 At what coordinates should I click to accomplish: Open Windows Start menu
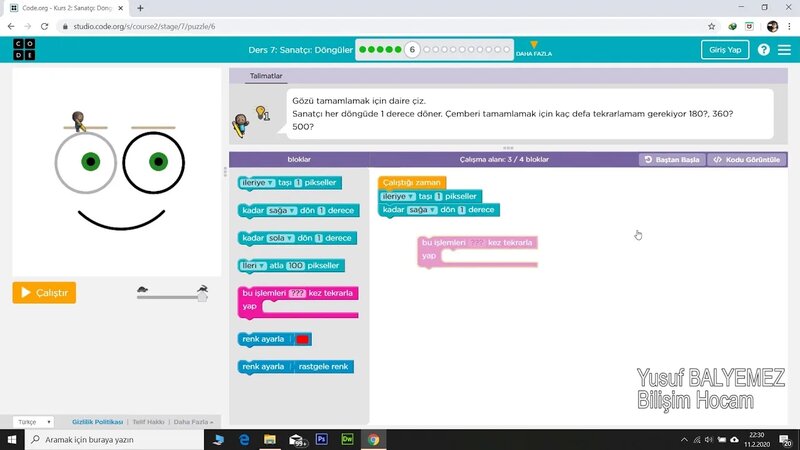[12, 439]
